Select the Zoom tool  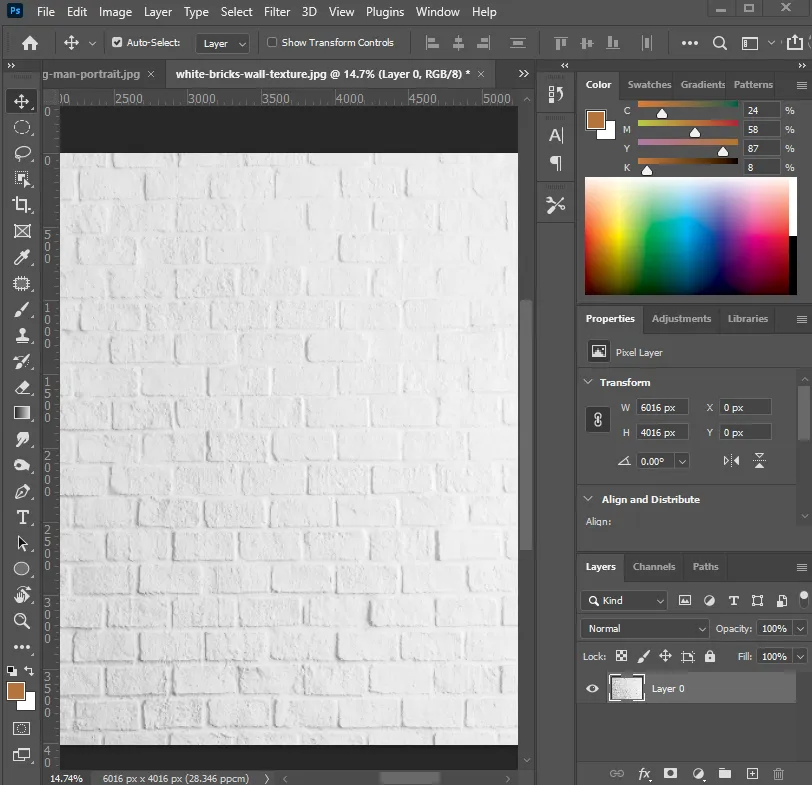point(22,621)
